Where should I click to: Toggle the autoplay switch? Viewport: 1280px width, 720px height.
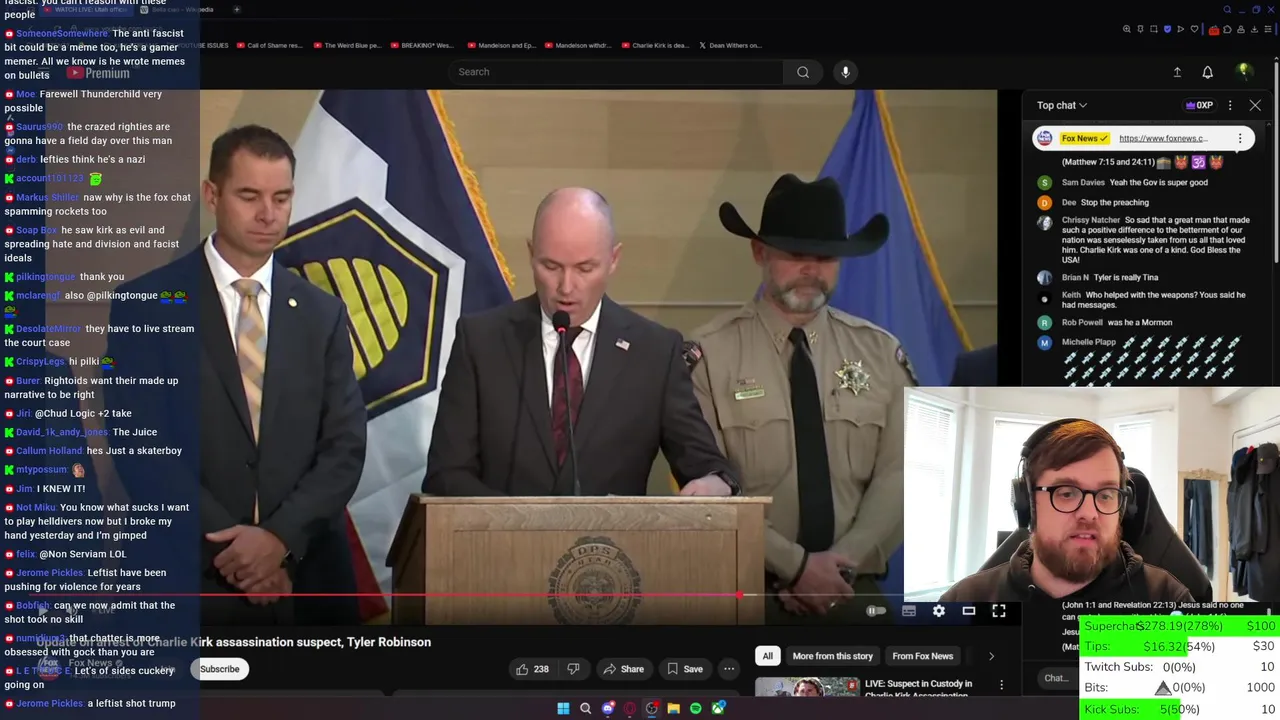pyautogui.click(x=875, y=611)
